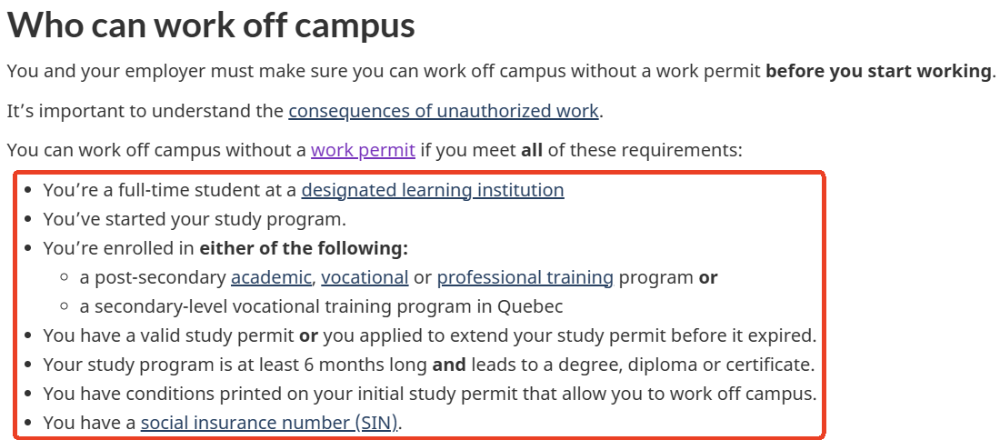Click the bold word all before these requirements
The height and width of the screenshot is (440, 1000).
pos(533,151)
